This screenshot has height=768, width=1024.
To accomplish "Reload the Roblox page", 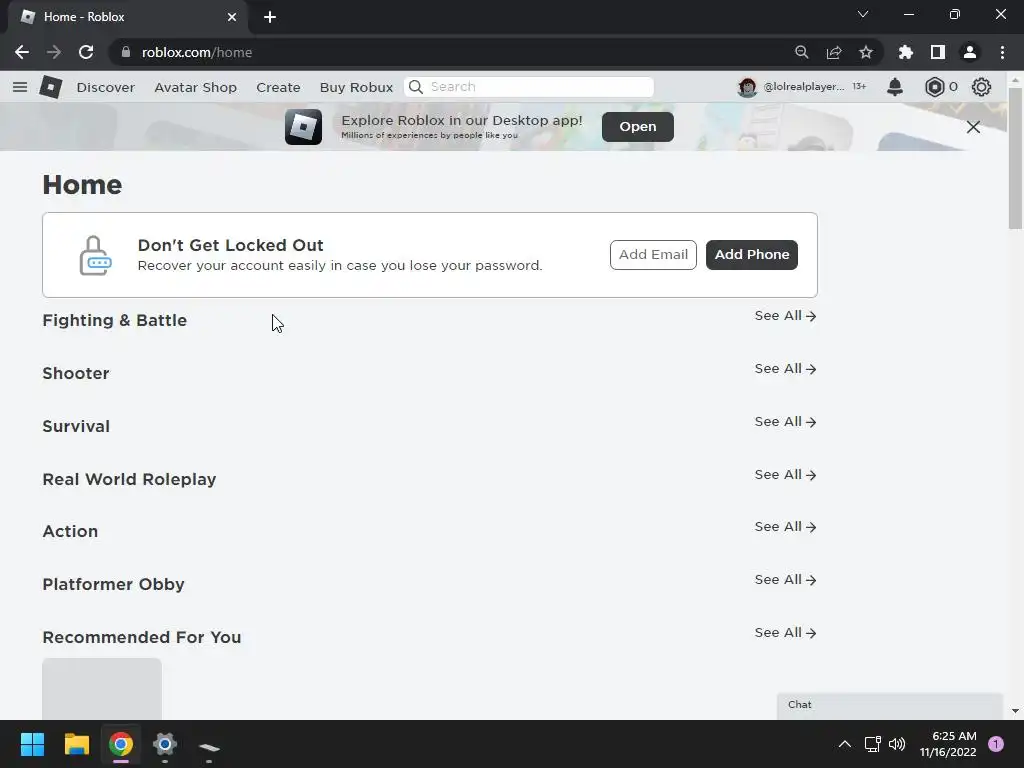I will (86, 52).
